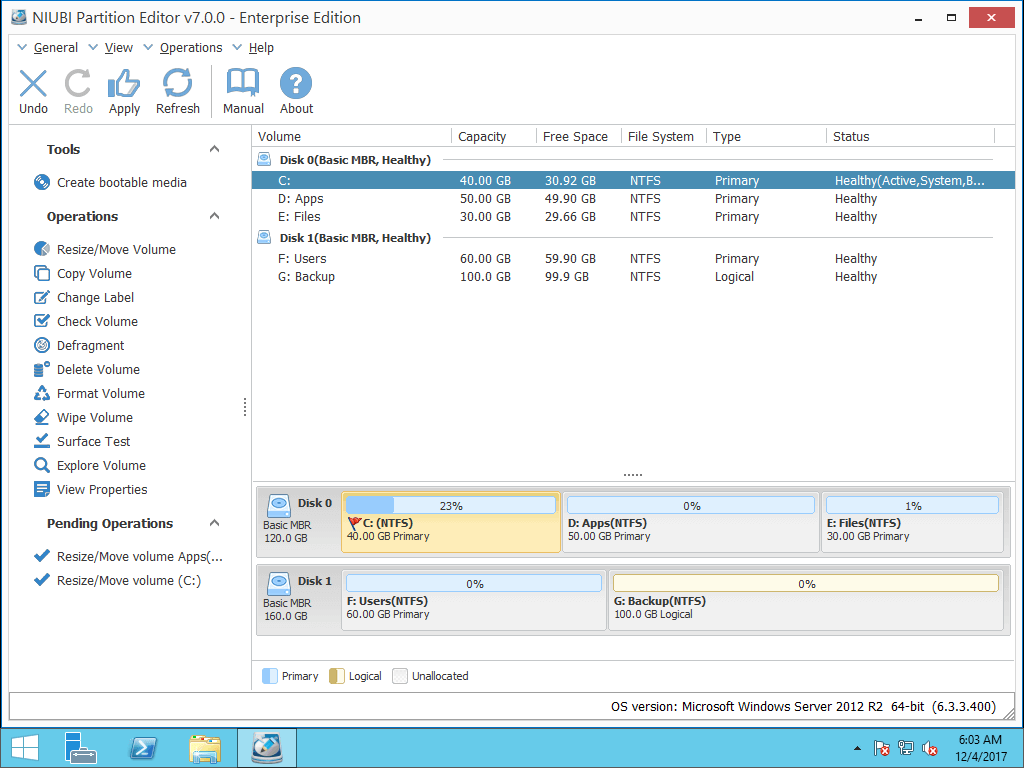The image size is (1024, 768).
Task: Click the Format Volume icon
Action: pyautogui.click(x=42, y=393)
